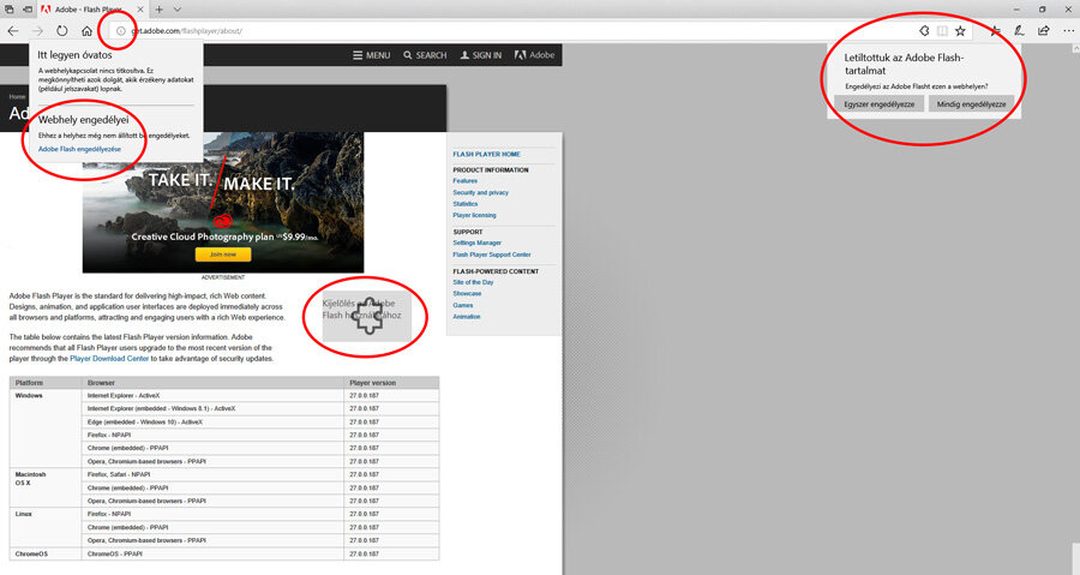This screenshot has height=575, width=1080.
Task: Click the tabs you've set aside icon
Action: 10,10
